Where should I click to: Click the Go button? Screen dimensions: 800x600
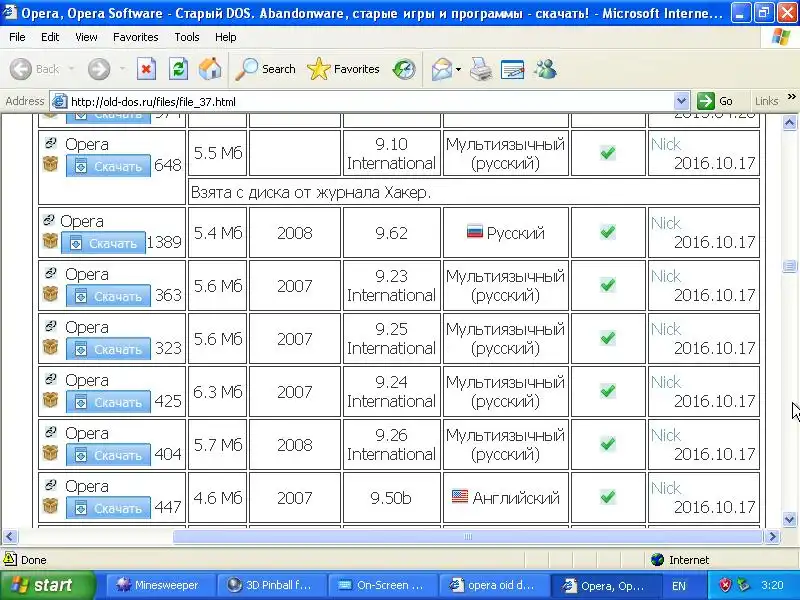(715, 101)
